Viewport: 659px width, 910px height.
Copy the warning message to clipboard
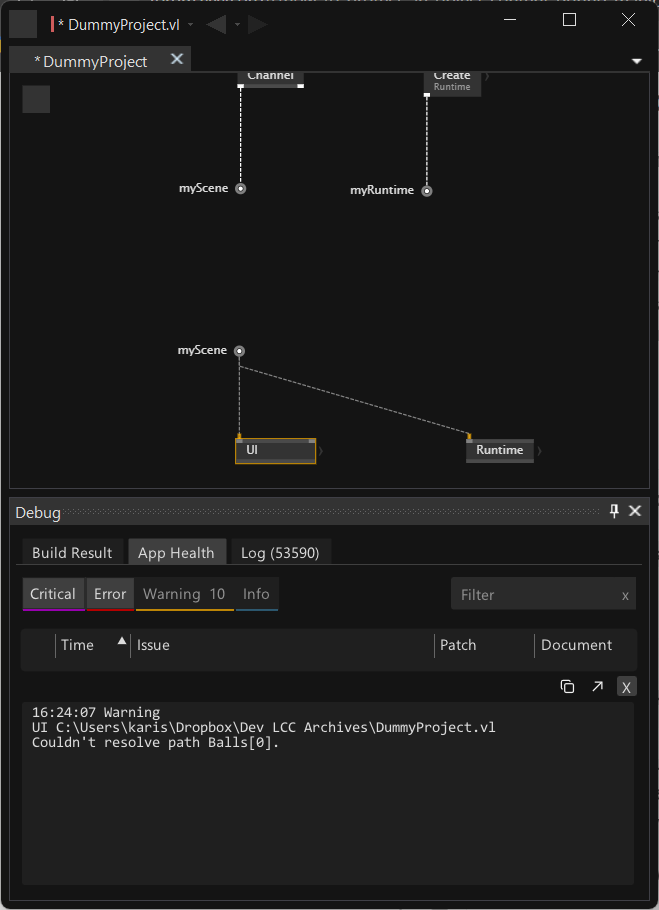pos(567,686)
